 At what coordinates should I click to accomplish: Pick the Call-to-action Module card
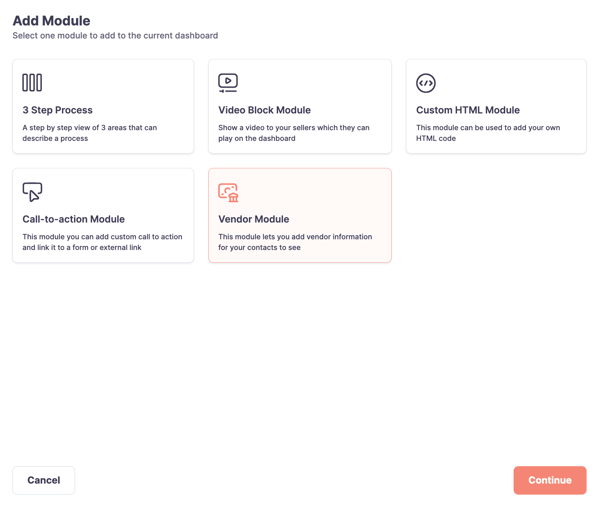(x=103, y=215)
